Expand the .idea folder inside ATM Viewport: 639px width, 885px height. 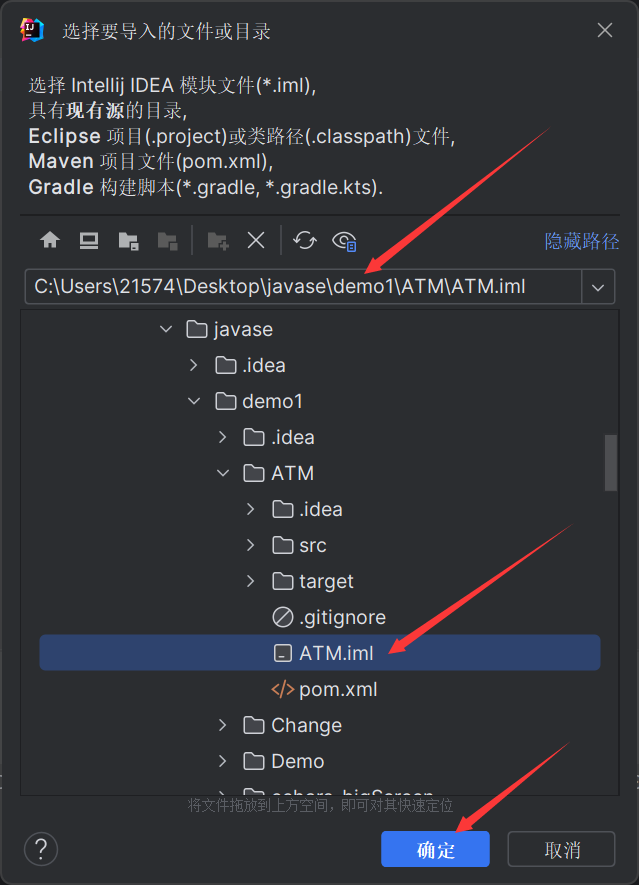pos(251,510)
